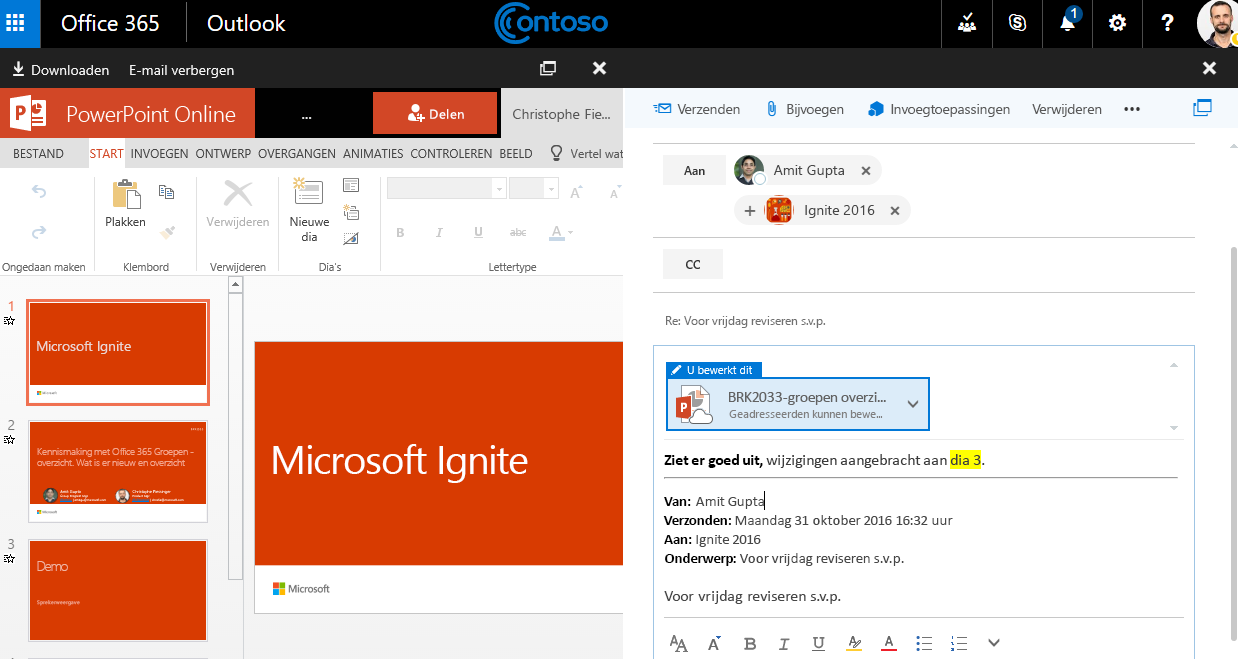1238x659 pixels.
Task: Open the user profile picture menu
Action: pos(1217,24)
